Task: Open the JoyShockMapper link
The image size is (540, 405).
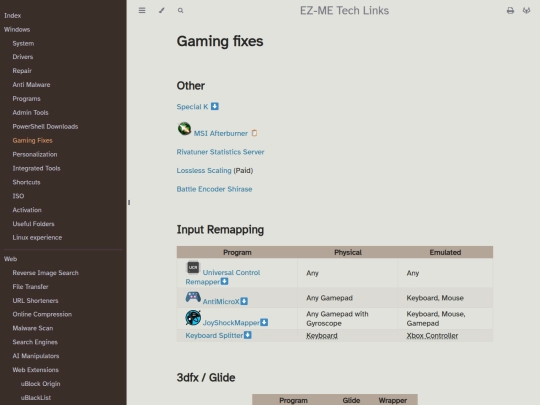Action: [231, 323]
